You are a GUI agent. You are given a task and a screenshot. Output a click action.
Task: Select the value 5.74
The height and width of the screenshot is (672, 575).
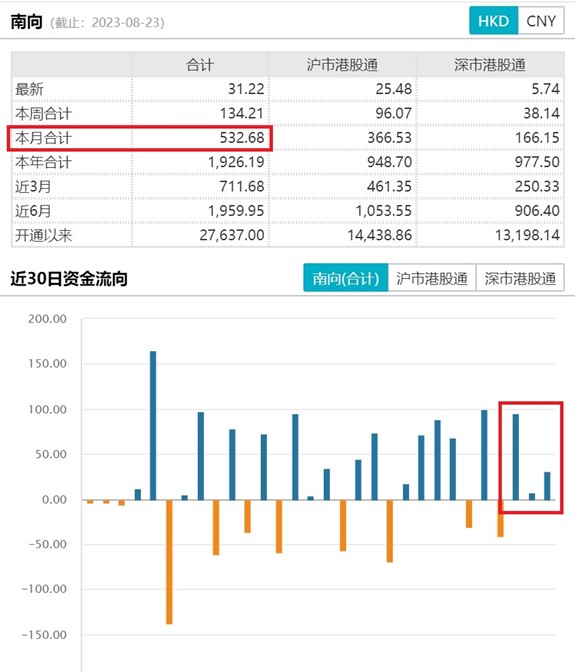[x=545, y=89]
